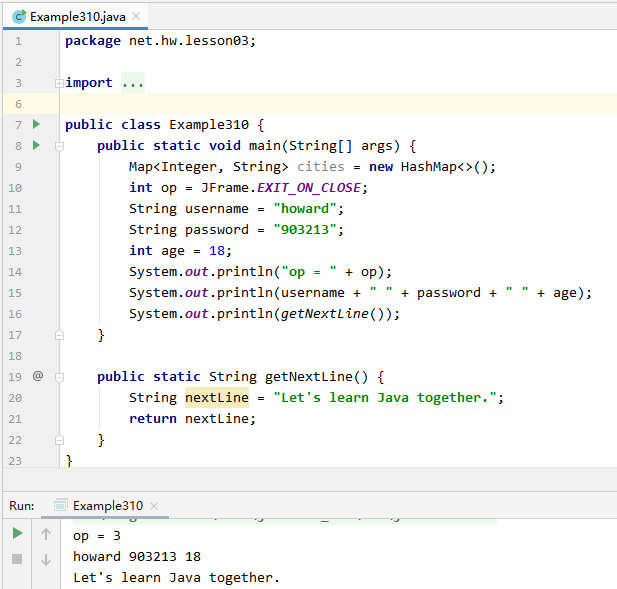Click the "903213" string literal
This screenshot has width=617, height=589.
[305, 229]
